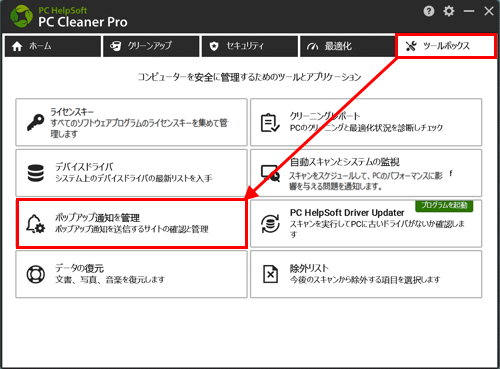Open settings gear icon in title bar
This screenshot has width=500, height=369.
coord(449,11)
